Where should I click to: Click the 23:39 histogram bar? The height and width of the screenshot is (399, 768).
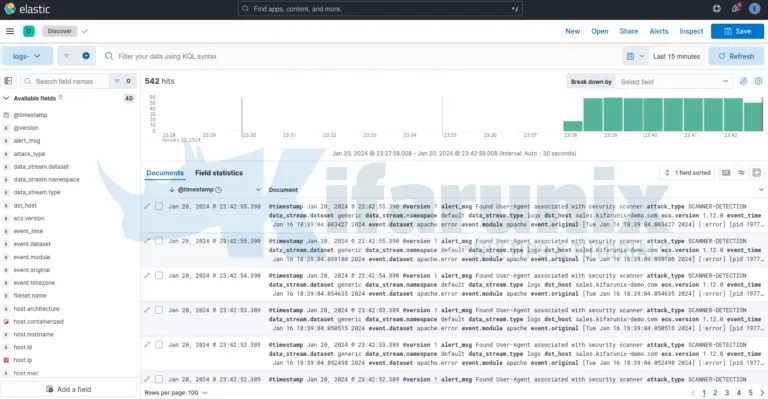pos(613,115)
